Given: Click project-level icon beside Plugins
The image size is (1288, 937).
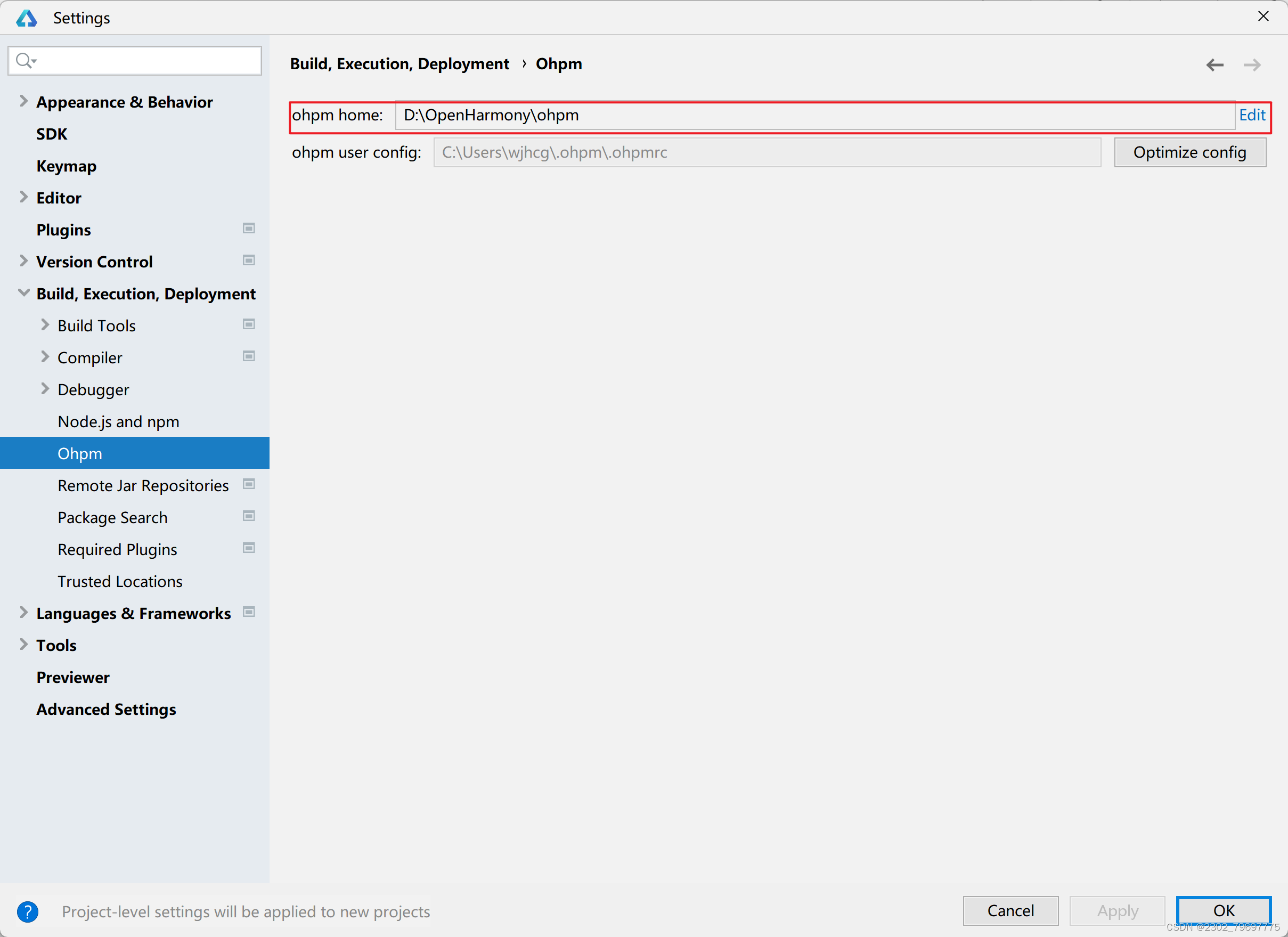Looking at the screenshot, I should point(249,229).
